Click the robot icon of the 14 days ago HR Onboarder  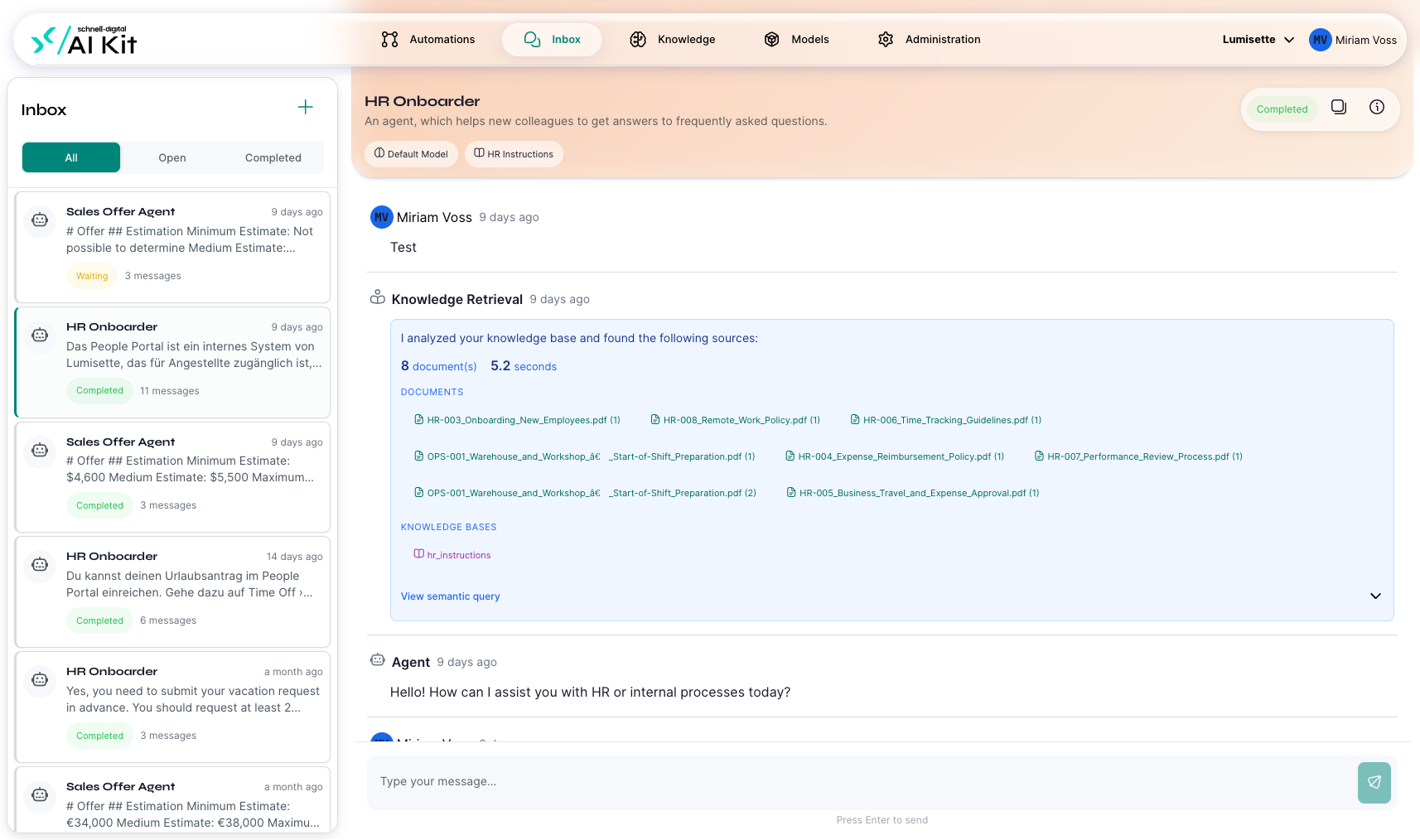(x=40, y=565)
